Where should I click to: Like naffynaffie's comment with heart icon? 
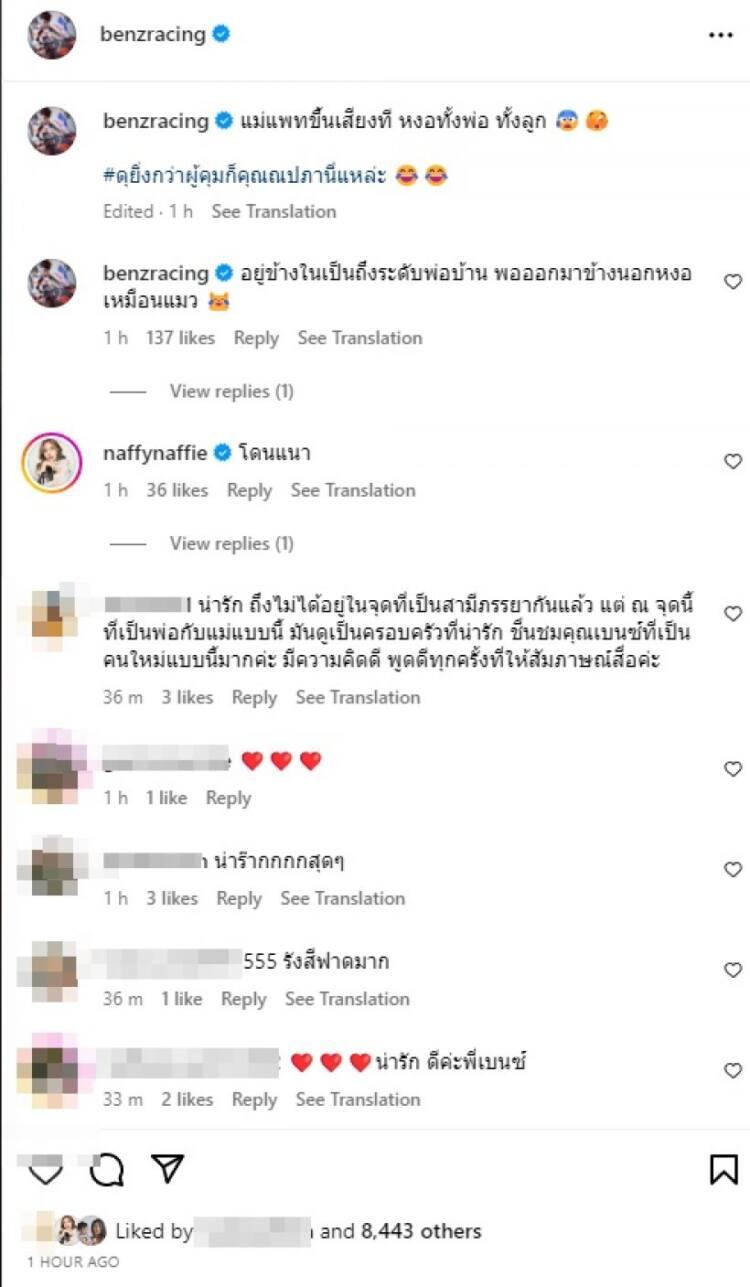pyautogui.click(x=732, y=461)
